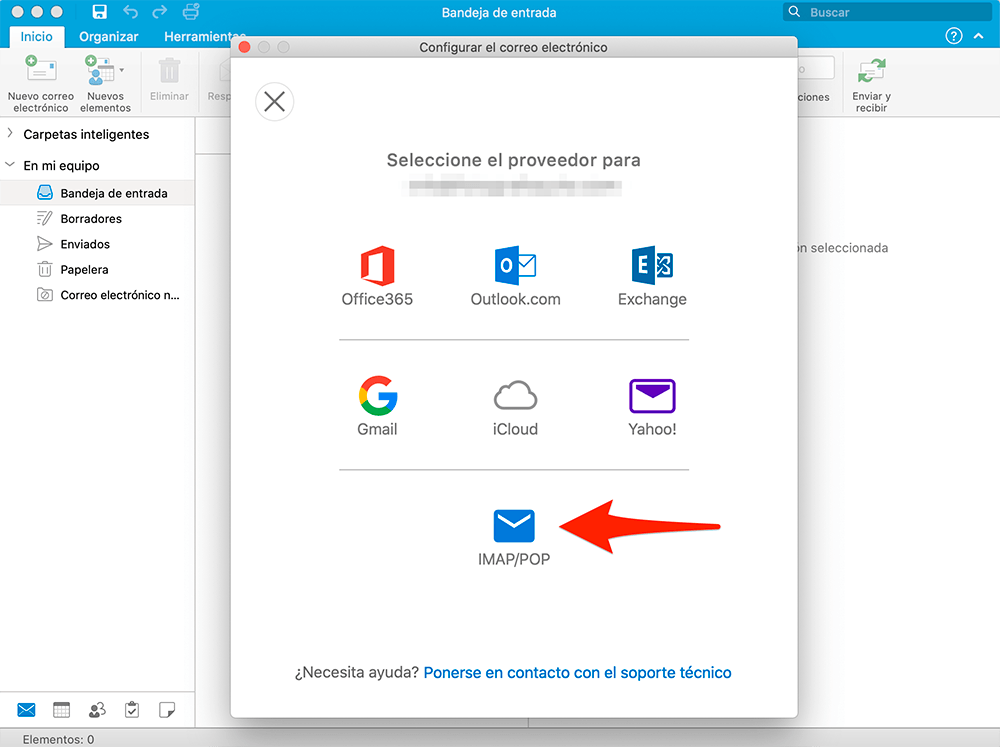This screenshot has height=747, width=1000.
Task: Switch to the Organizar tab
Action: coord(108,36)
